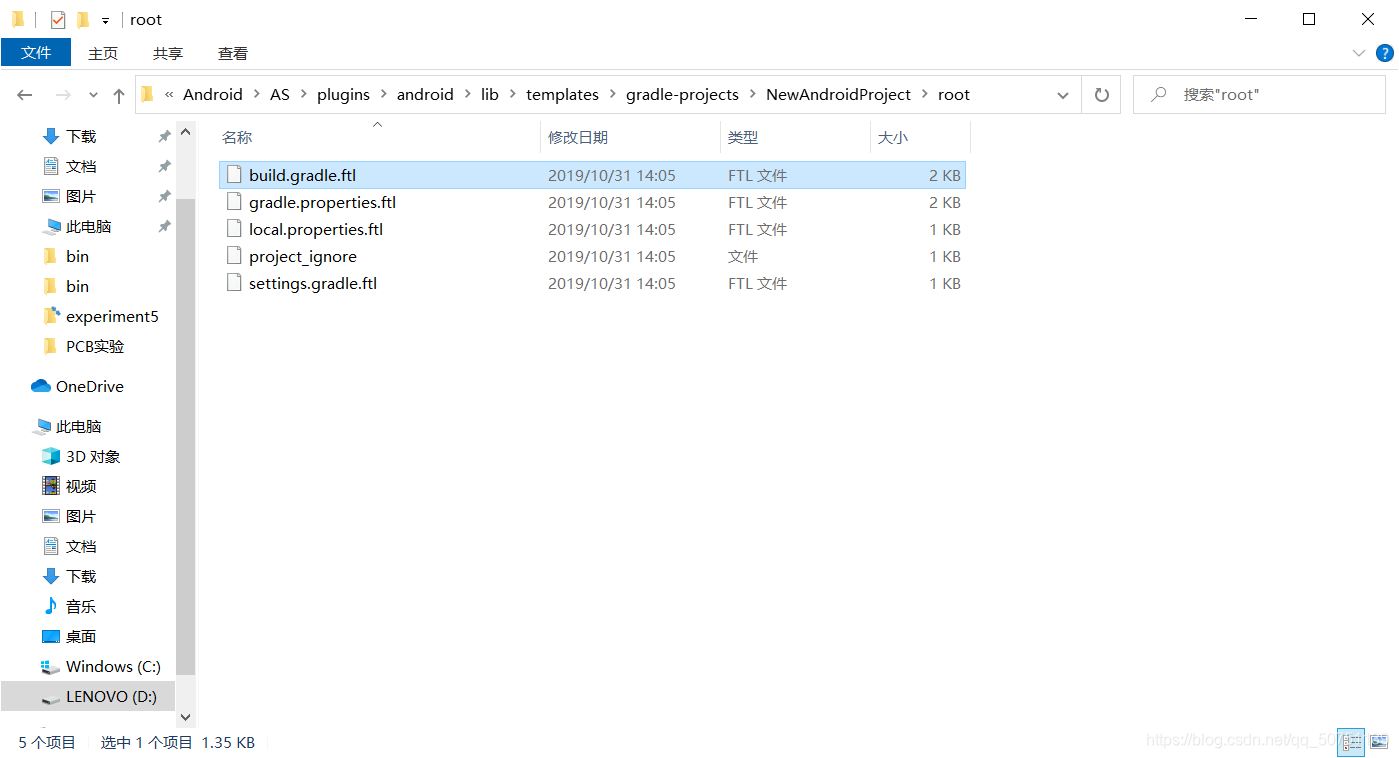Select the settings.gradle.ftl file
Viewport: 1399px width, 758px height.
point(592,283)
